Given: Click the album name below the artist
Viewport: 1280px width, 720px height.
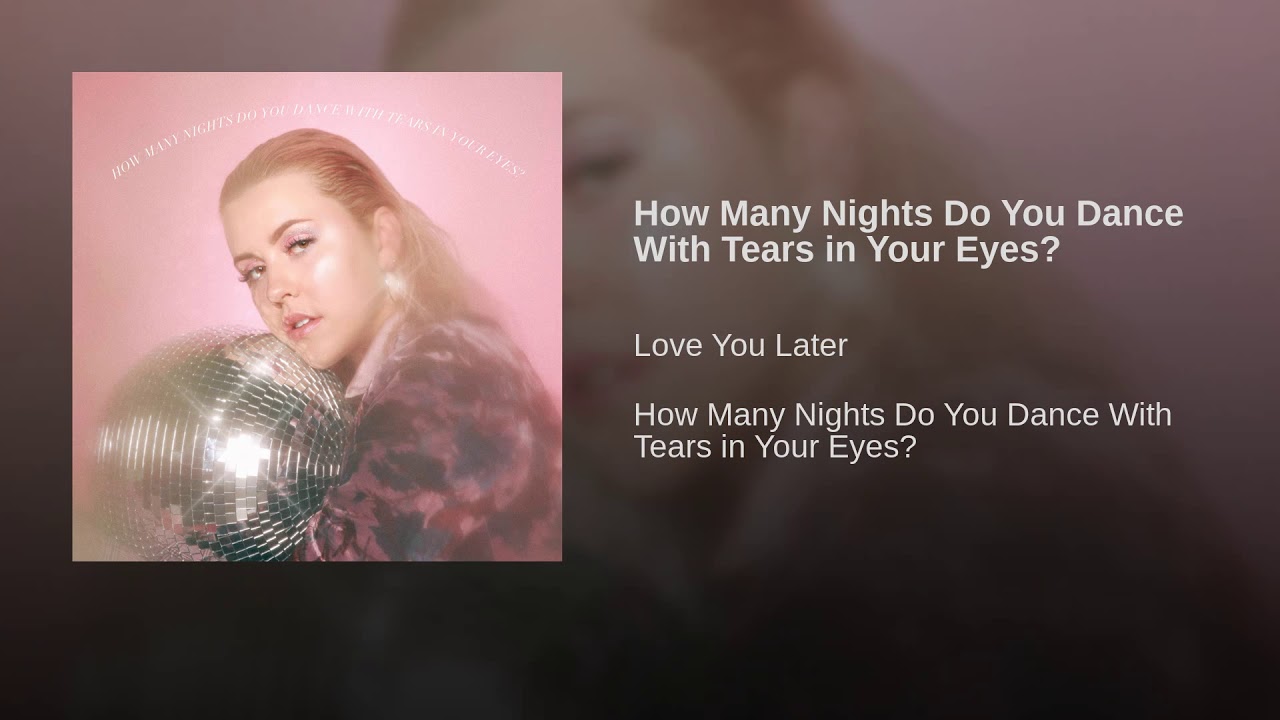Looking at the screenshot, I should [902, 431].
